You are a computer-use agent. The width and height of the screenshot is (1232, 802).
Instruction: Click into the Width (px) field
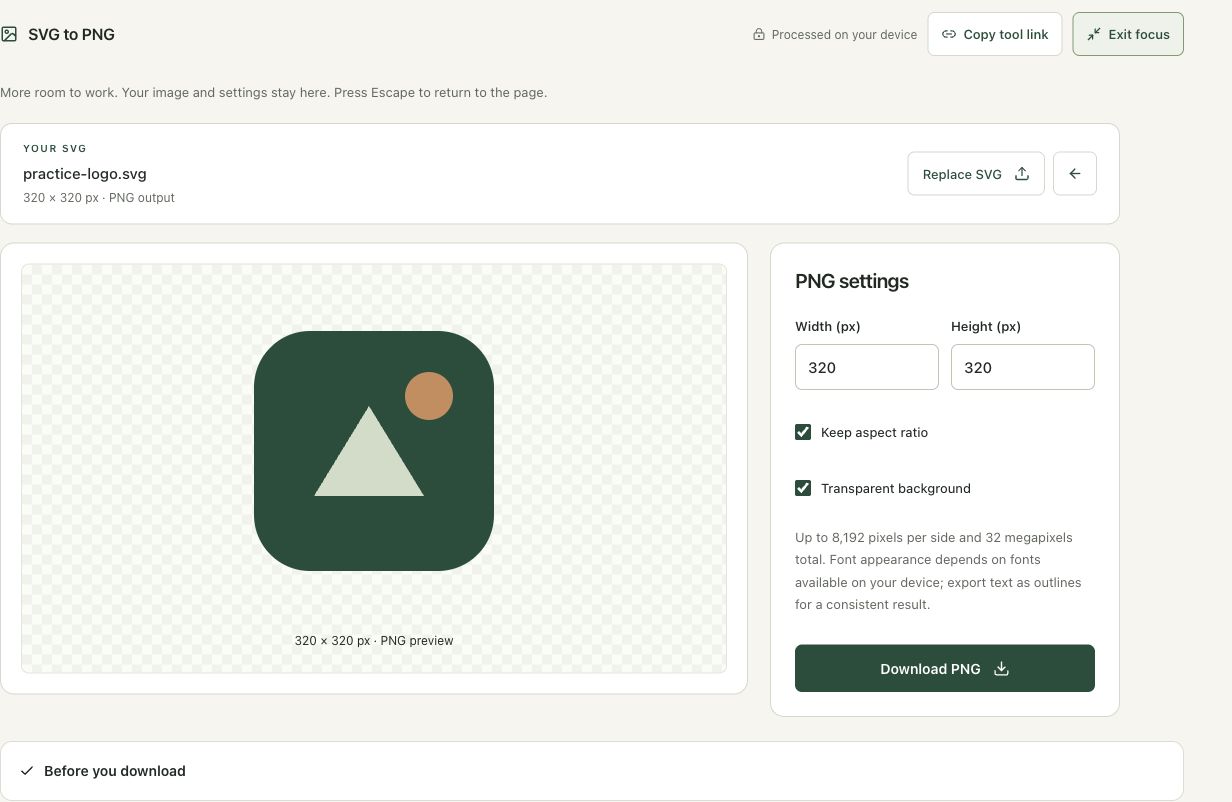click(x=867, y=367)
